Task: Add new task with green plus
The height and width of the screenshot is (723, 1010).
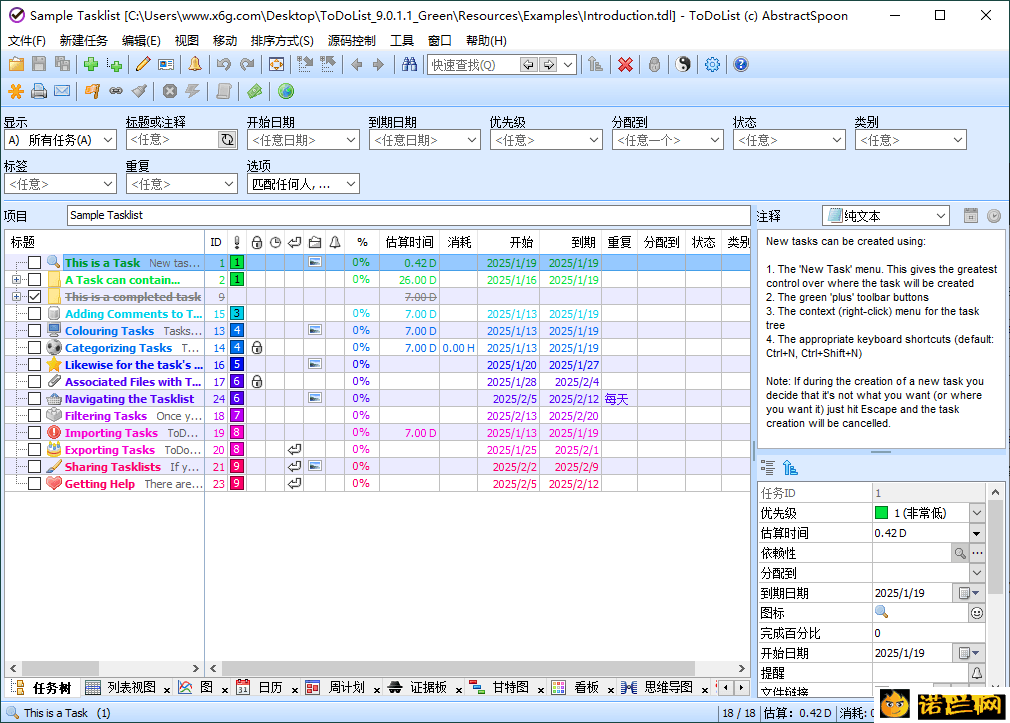Action: [x=91, y=64]
